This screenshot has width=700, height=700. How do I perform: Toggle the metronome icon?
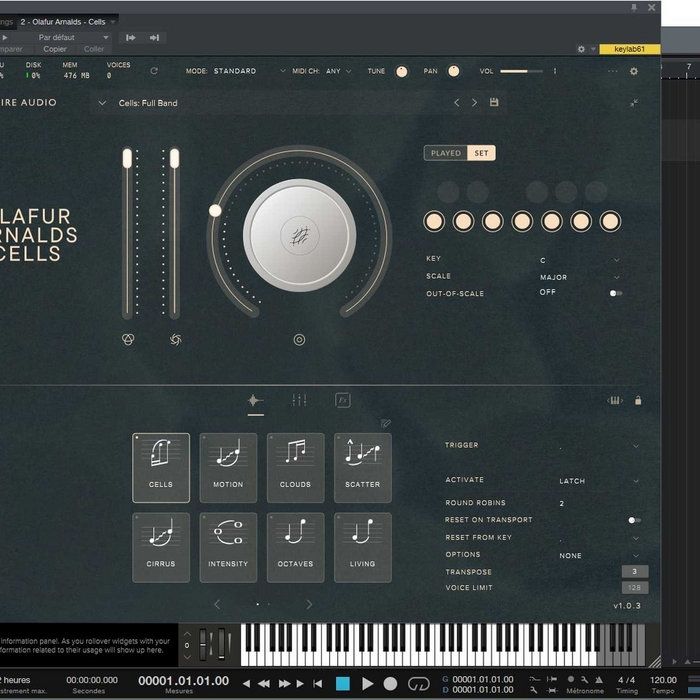pyautogui.click(x=599, y=679)
